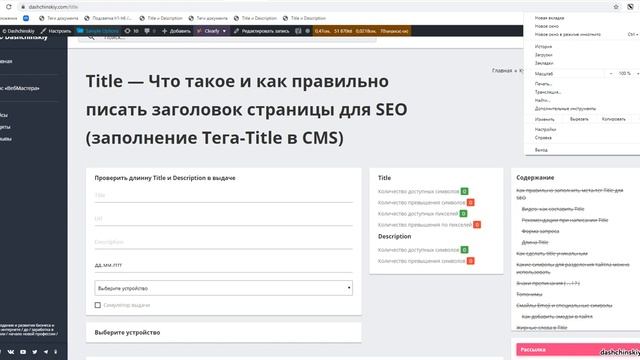The height and width of the screenshot is (360, 640).
Task: Choose «Печать...» in the Chrome menu
Action: [543, 84]
